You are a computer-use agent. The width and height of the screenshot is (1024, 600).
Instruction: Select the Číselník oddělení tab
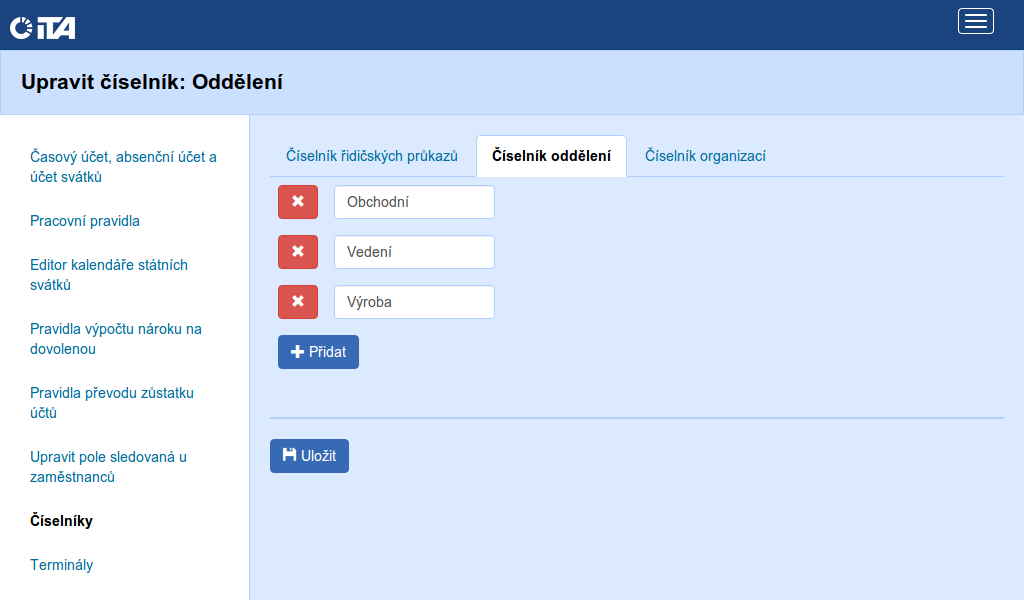551,156
